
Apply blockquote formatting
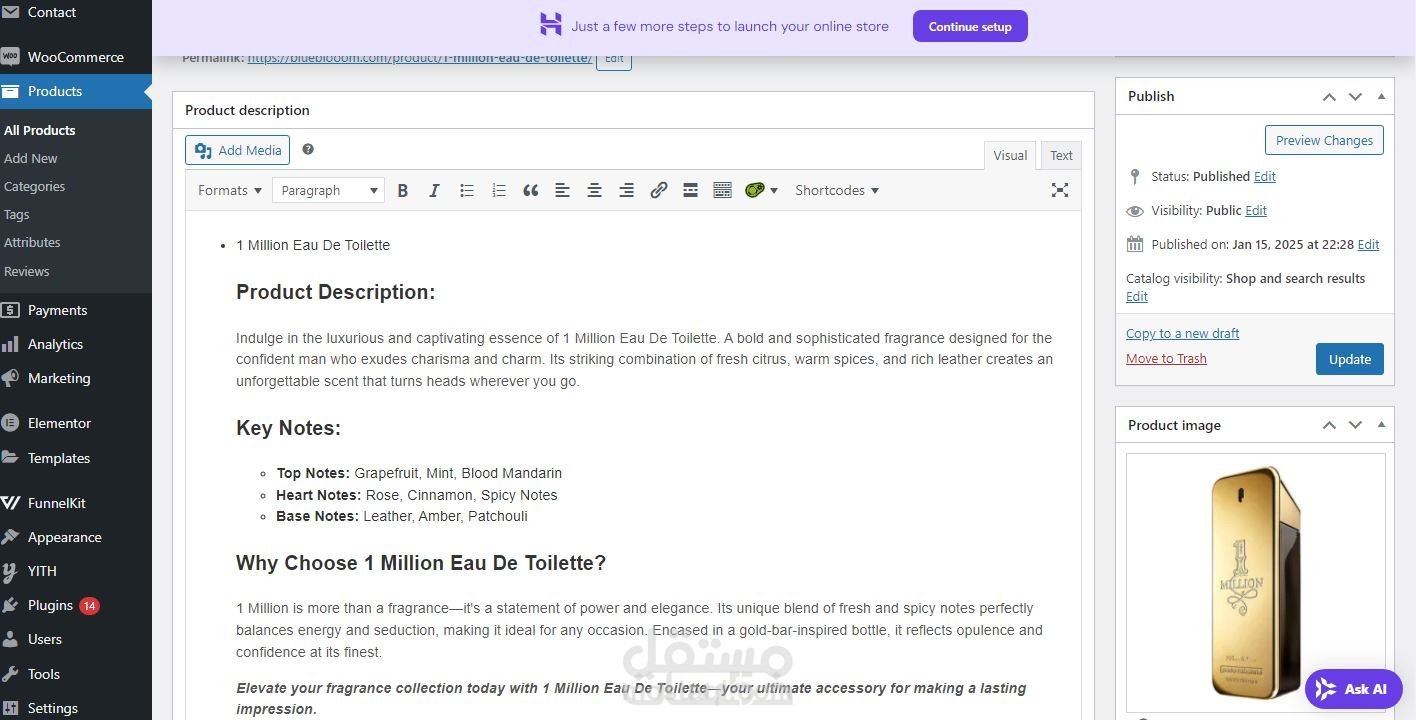530,190
